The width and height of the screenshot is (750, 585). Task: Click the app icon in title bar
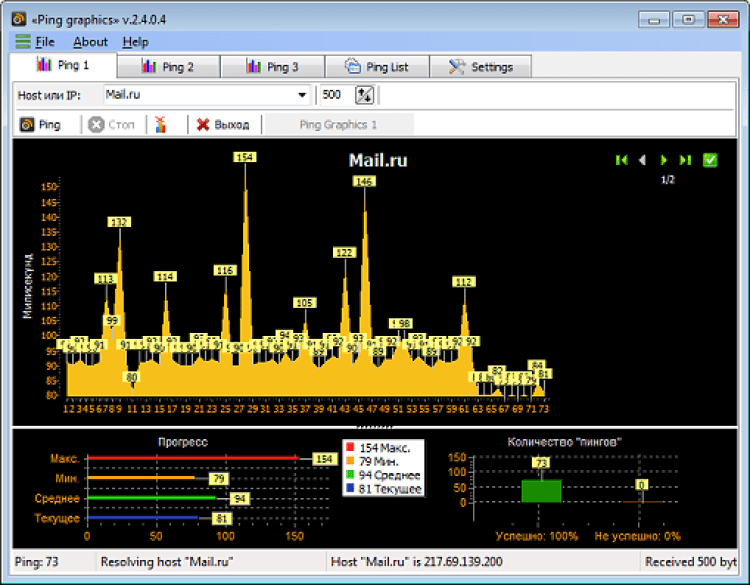tap(18, 18)
